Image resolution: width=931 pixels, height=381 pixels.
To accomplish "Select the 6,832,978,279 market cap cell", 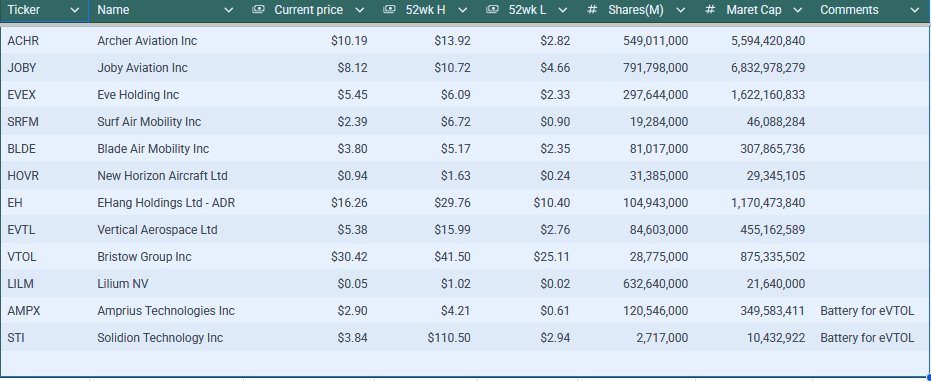I will tap(768, 68).
